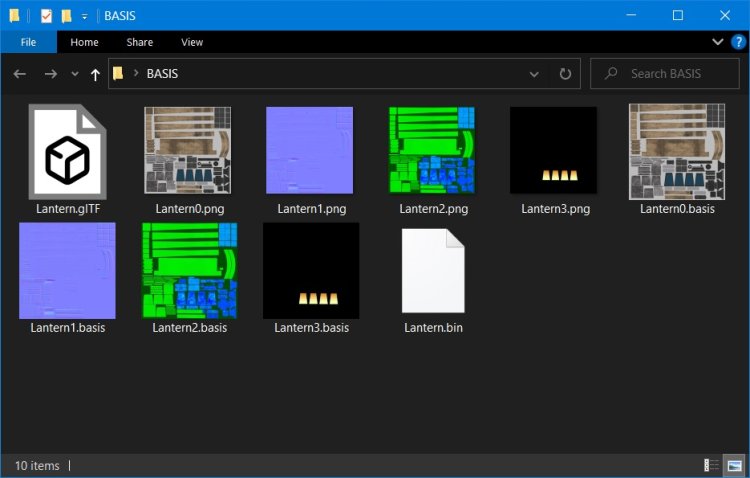Viewport: 750px width, 478px height.
Task: Go up one folder level
Action: pos(95,74)
